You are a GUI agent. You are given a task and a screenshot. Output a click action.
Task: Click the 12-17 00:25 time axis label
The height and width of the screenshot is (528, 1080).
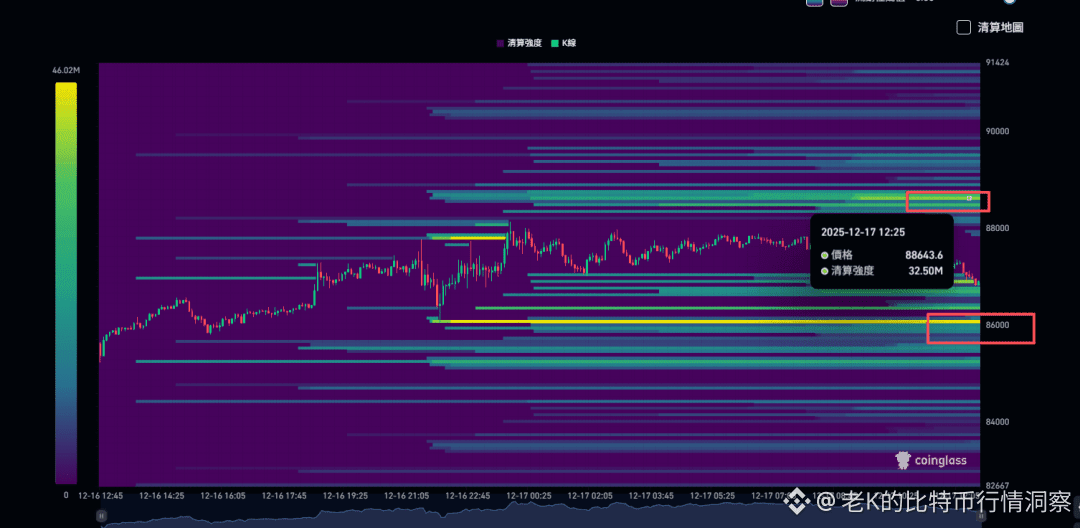[530, 495]
